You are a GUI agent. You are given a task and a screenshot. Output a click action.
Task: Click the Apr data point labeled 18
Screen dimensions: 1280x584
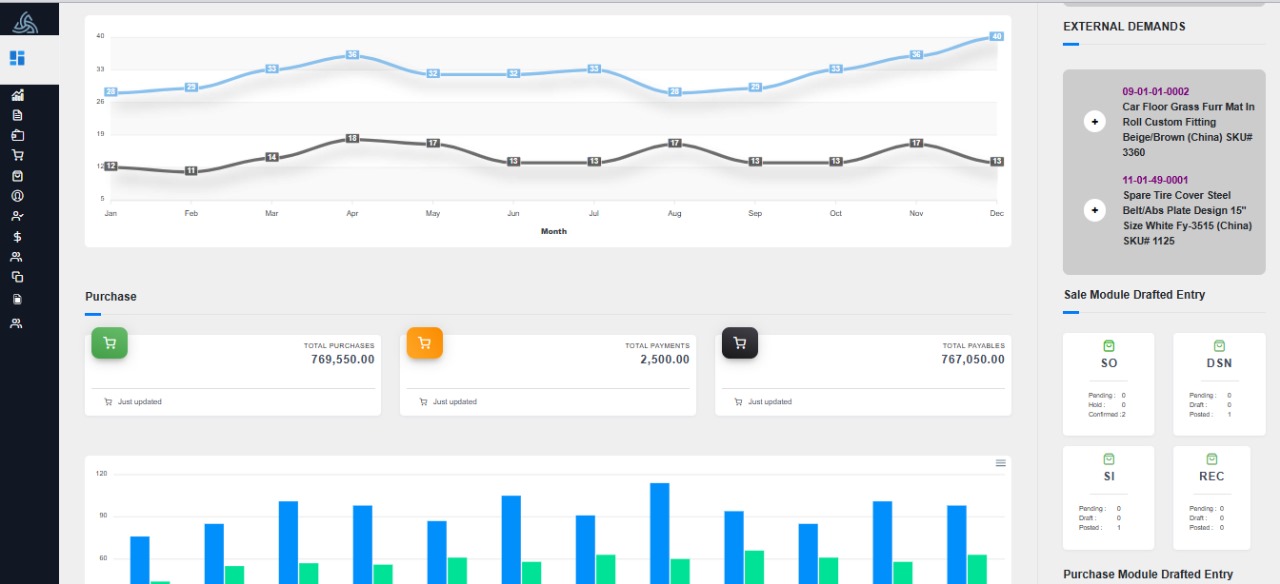pos(352,138)
